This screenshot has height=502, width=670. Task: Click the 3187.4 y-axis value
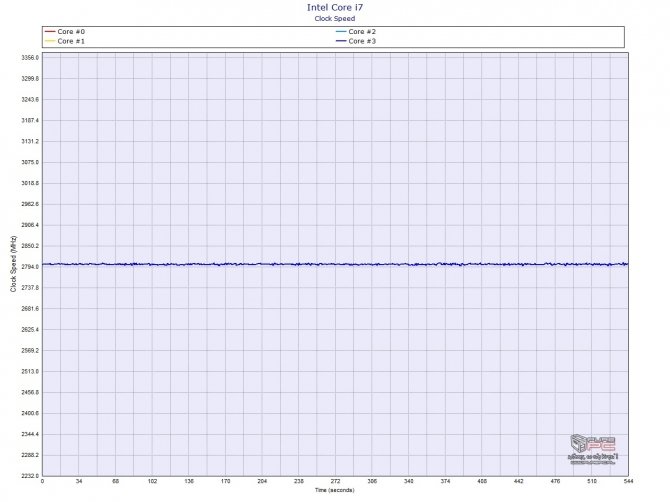click(x=30, y=120)
